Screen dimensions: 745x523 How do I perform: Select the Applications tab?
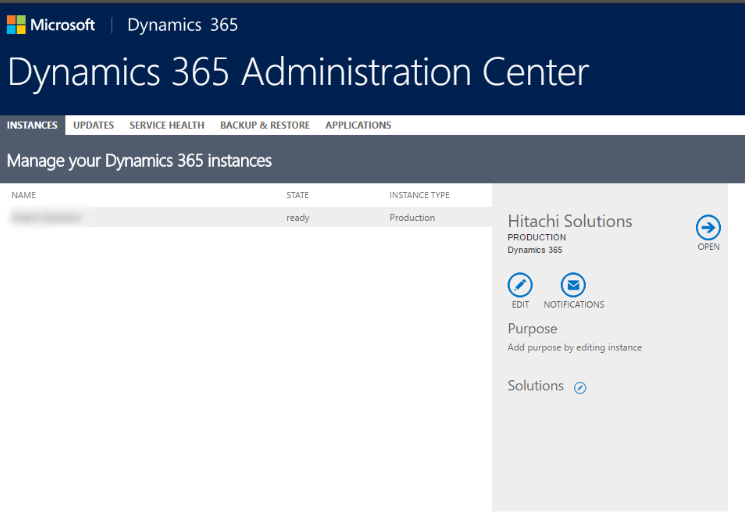tap(358, 126)
